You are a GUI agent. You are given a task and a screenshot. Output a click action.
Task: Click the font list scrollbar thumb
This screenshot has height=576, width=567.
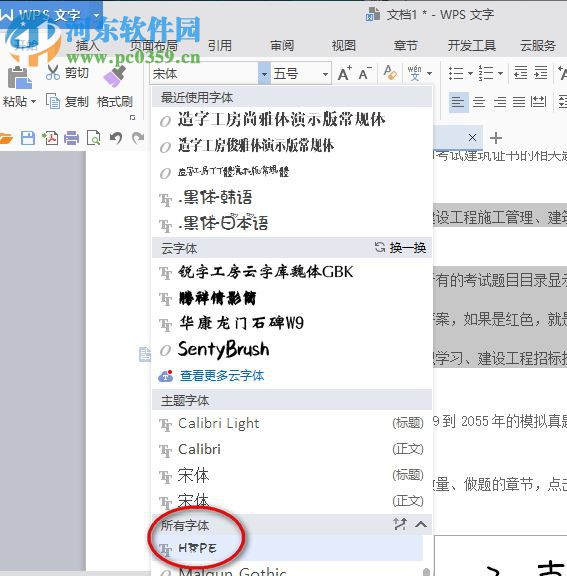tap(426, 572)
